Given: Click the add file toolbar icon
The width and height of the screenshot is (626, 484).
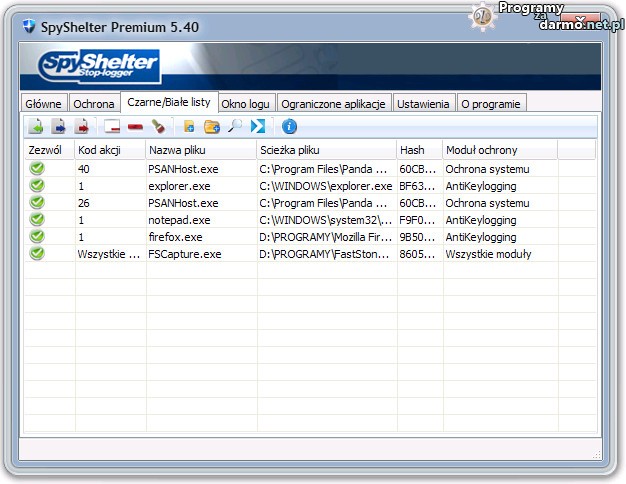Looking at the screenshot, I should click(188, 127).
